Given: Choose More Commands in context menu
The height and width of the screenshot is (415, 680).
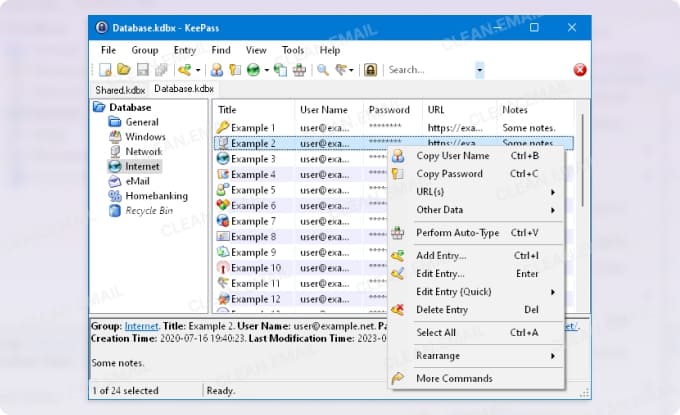Looking at the screenshot, I should (476, 379).
